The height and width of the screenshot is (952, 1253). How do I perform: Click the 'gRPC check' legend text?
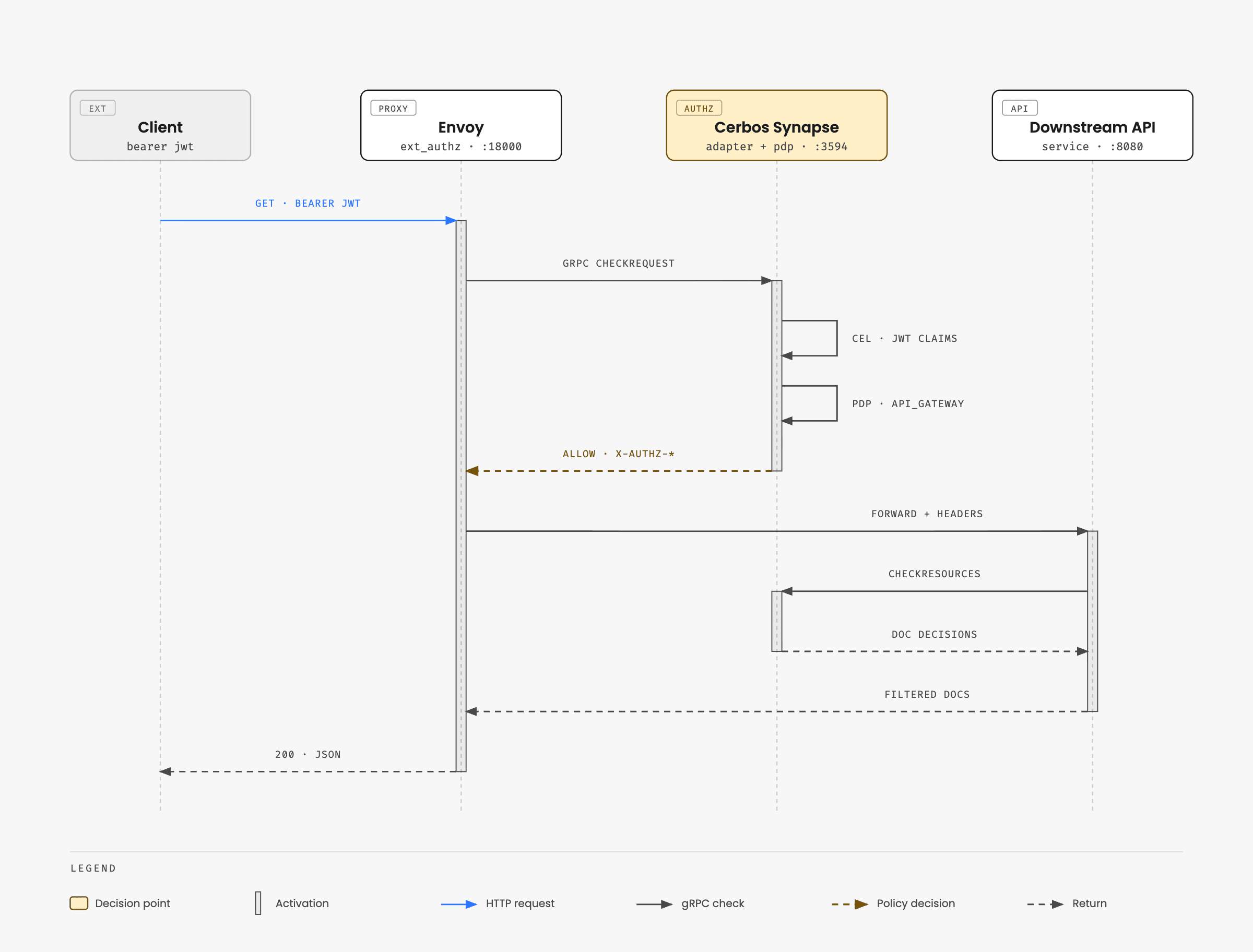point(713,903)
